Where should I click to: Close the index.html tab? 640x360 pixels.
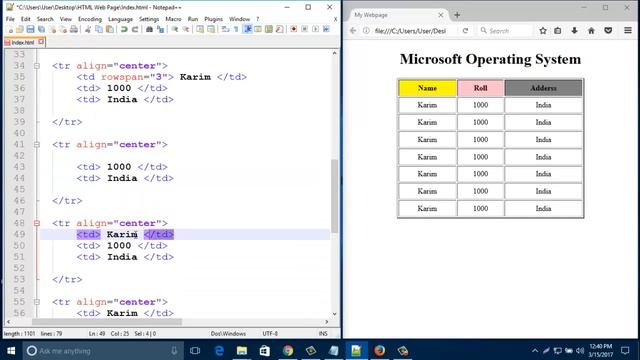pyautogui.click(x=41, y=42)
